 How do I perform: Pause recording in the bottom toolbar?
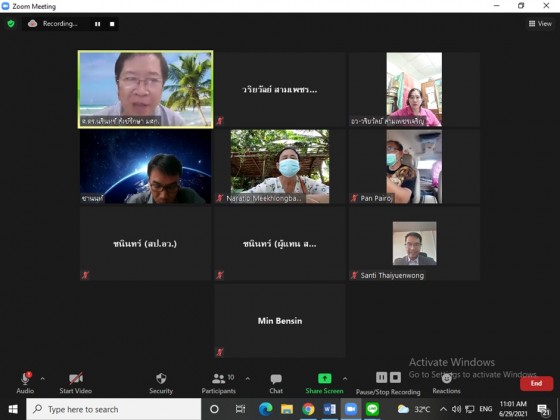[381, 378]
